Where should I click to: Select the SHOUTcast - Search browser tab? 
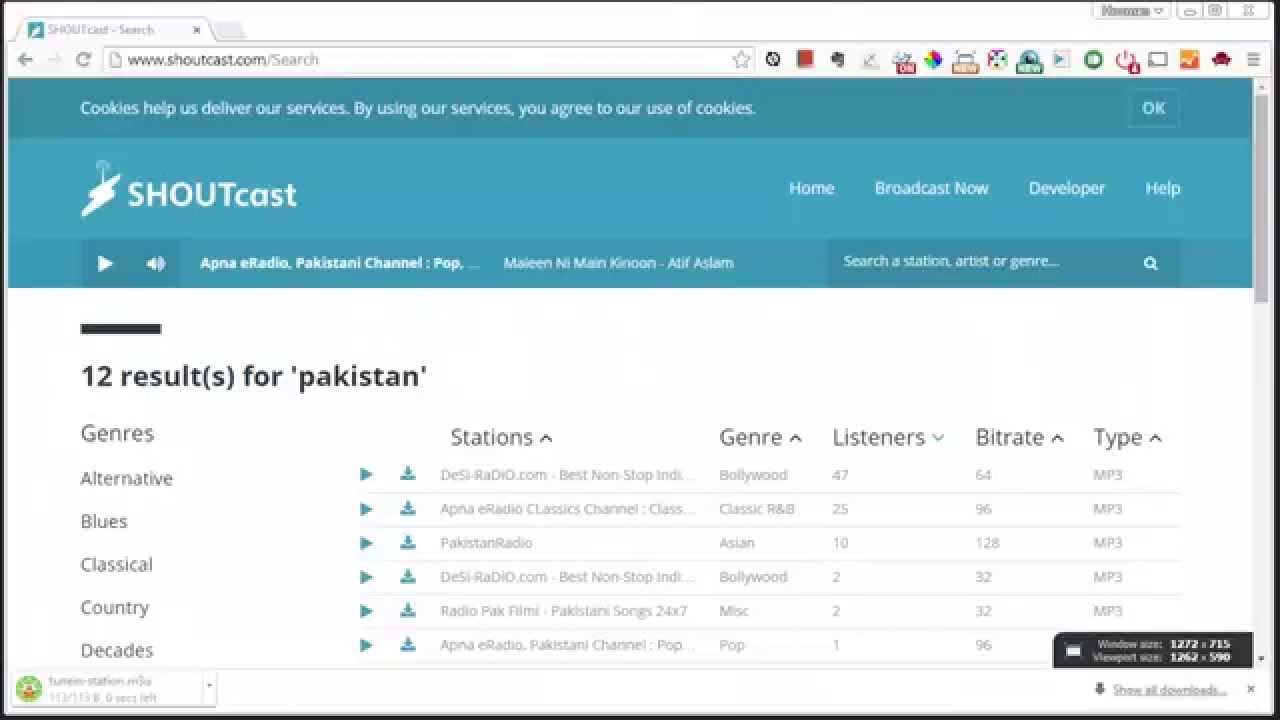112,30
